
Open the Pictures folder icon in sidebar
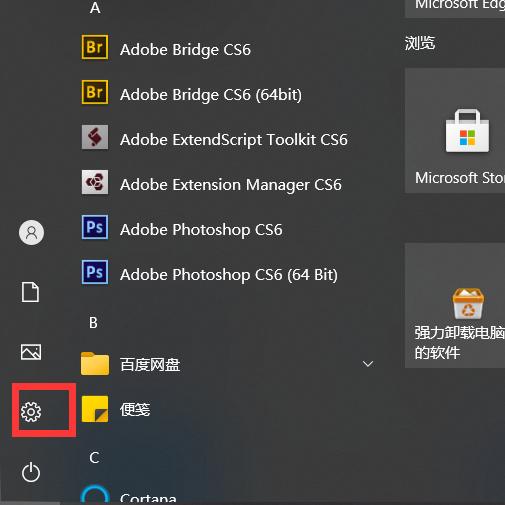pyautogui.click(x=31, y=352)
